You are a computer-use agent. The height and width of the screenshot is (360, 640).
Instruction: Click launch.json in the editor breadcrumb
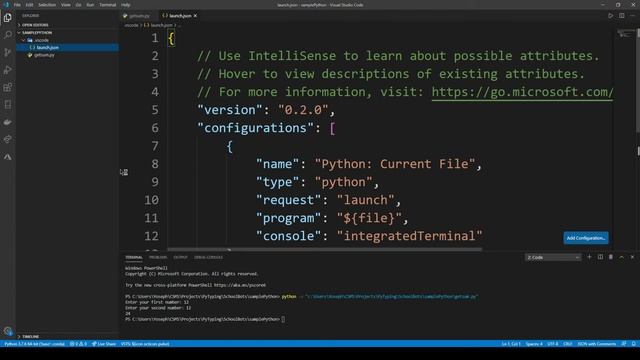[159, 25]
